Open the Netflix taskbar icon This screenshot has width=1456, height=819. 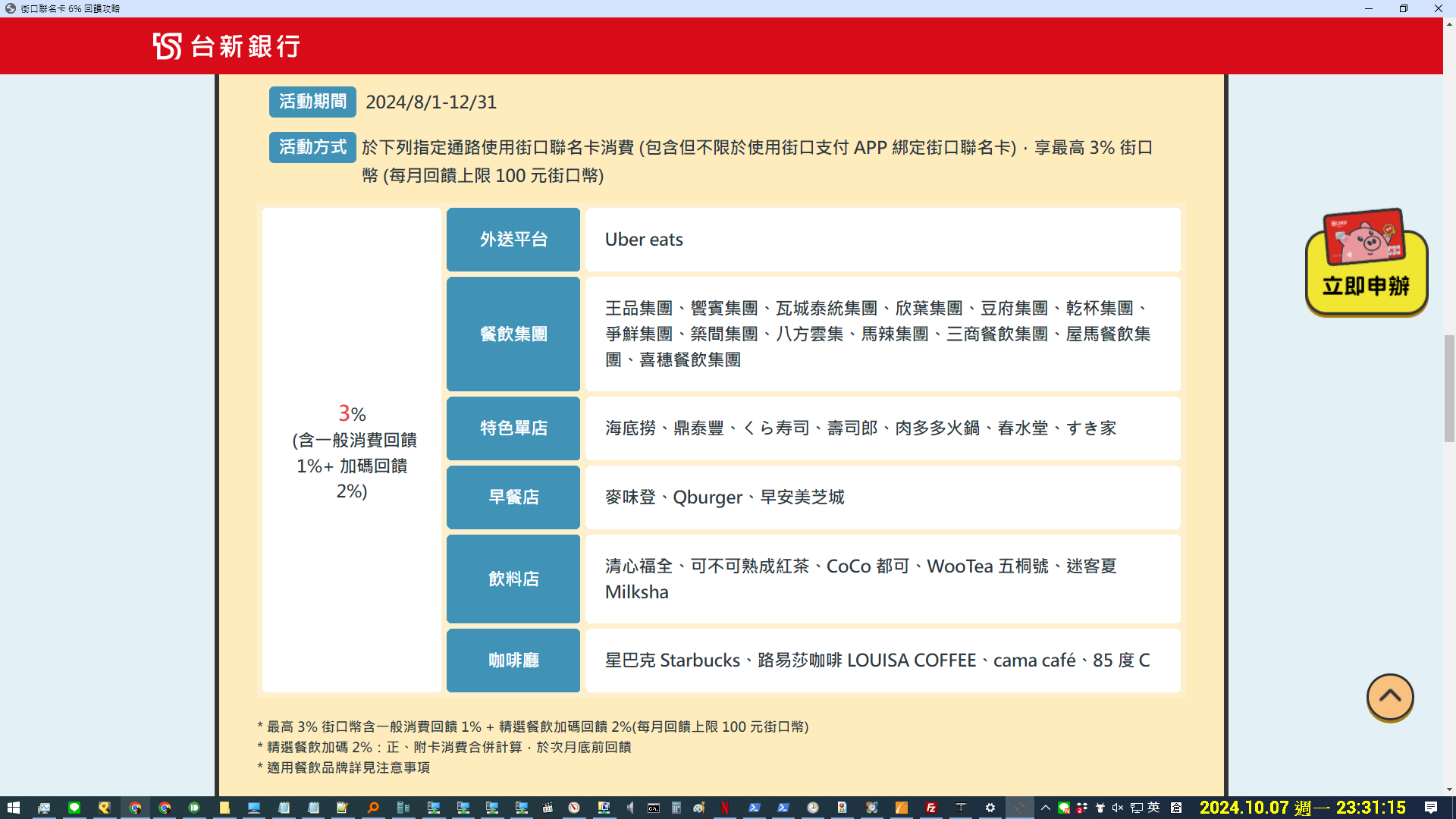724,808
